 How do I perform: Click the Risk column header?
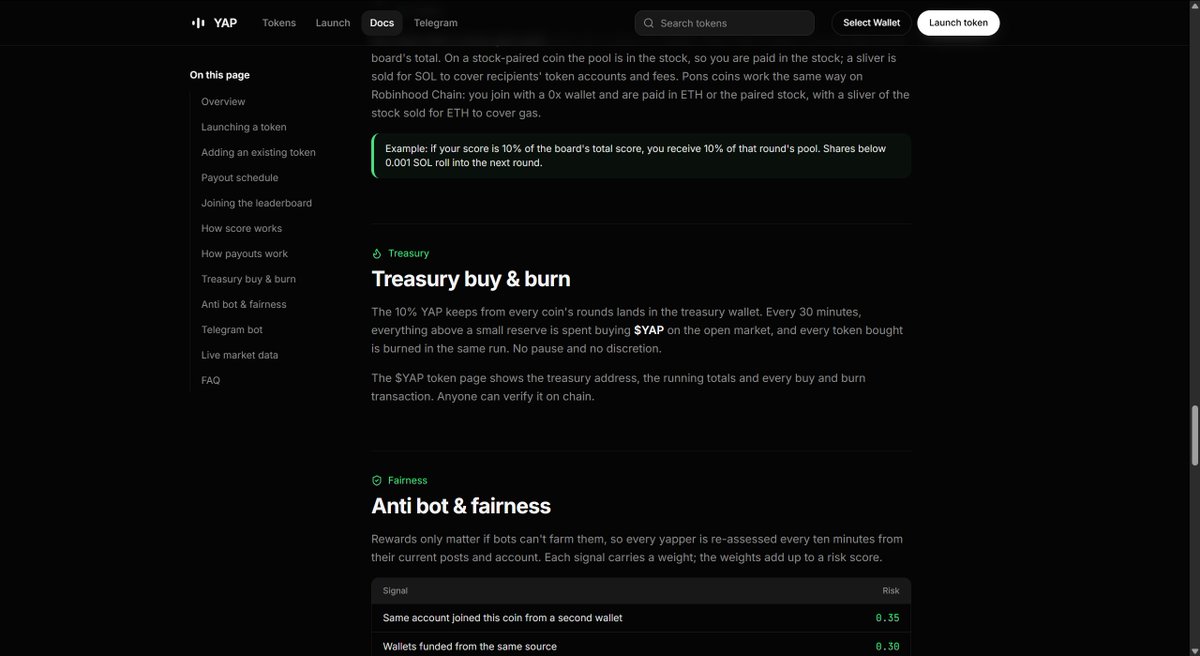[891, 591]
